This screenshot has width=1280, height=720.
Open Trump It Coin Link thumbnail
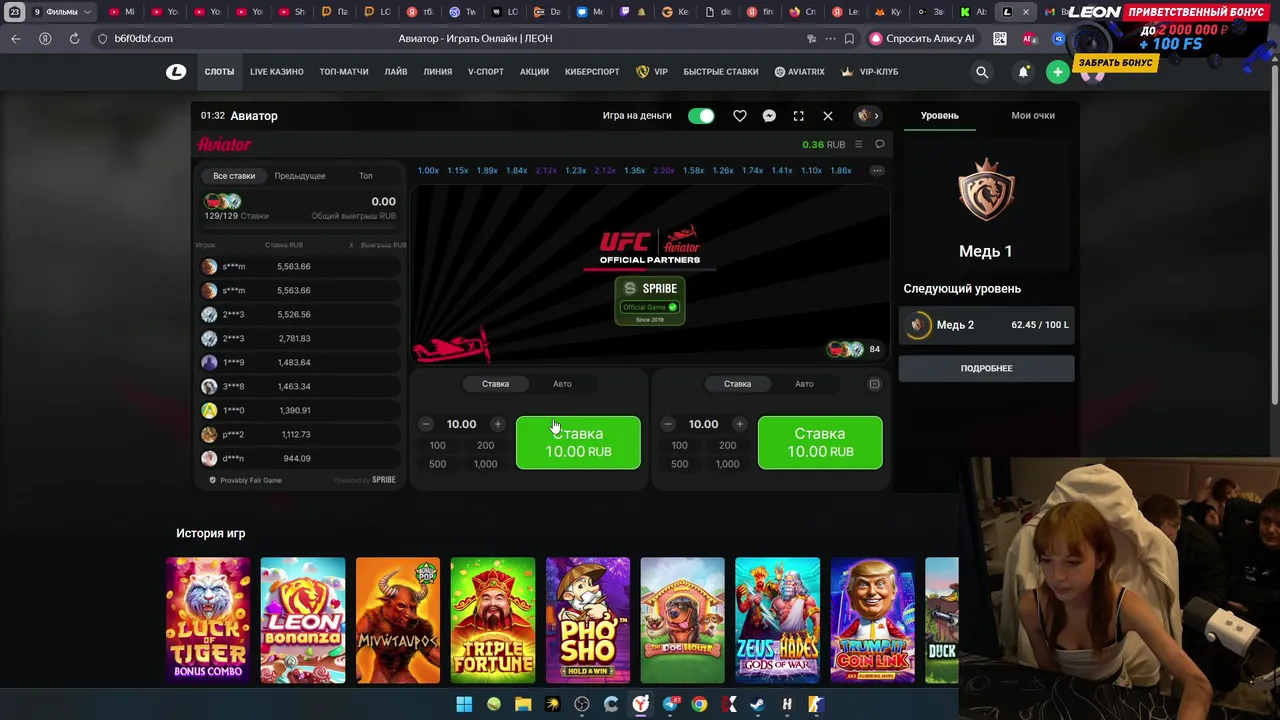point(872,620)
